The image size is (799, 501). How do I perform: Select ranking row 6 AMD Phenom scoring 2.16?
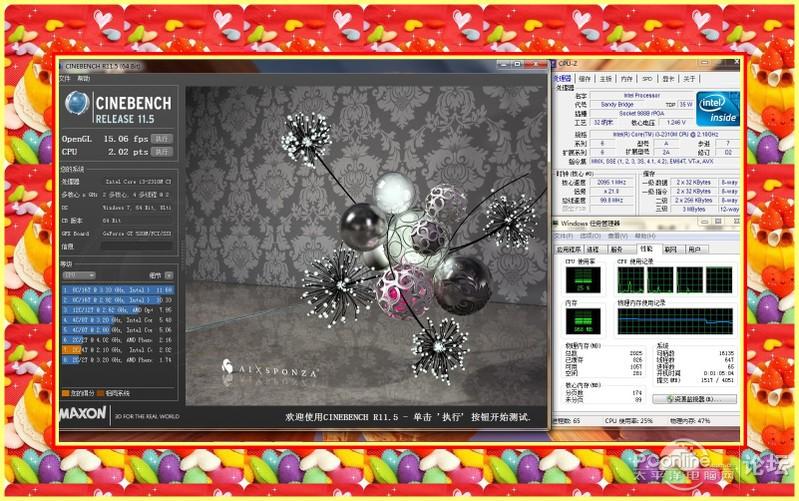point(118,340)
